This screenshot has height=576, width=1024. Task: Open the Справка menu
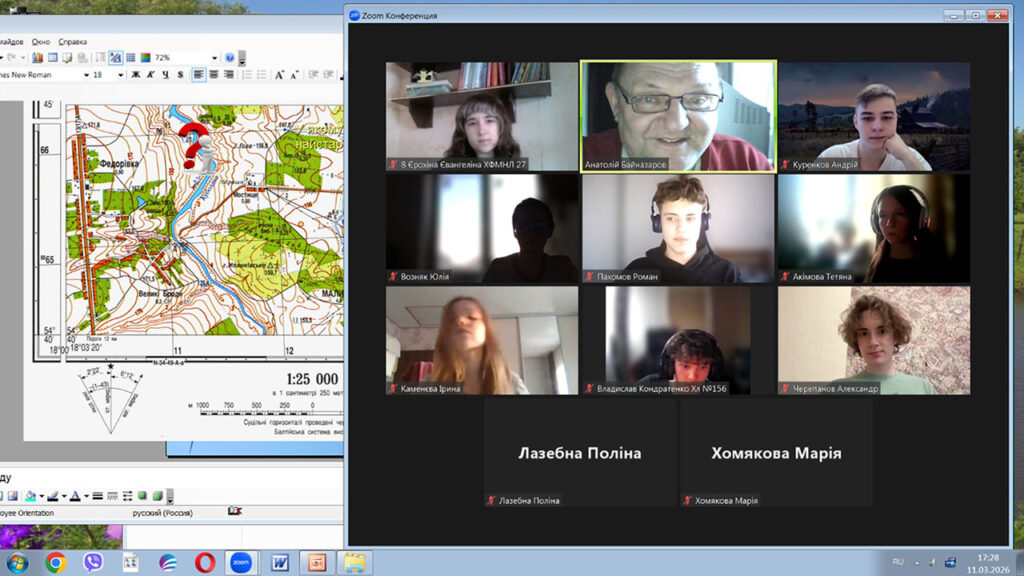click(x=73, y=42)
